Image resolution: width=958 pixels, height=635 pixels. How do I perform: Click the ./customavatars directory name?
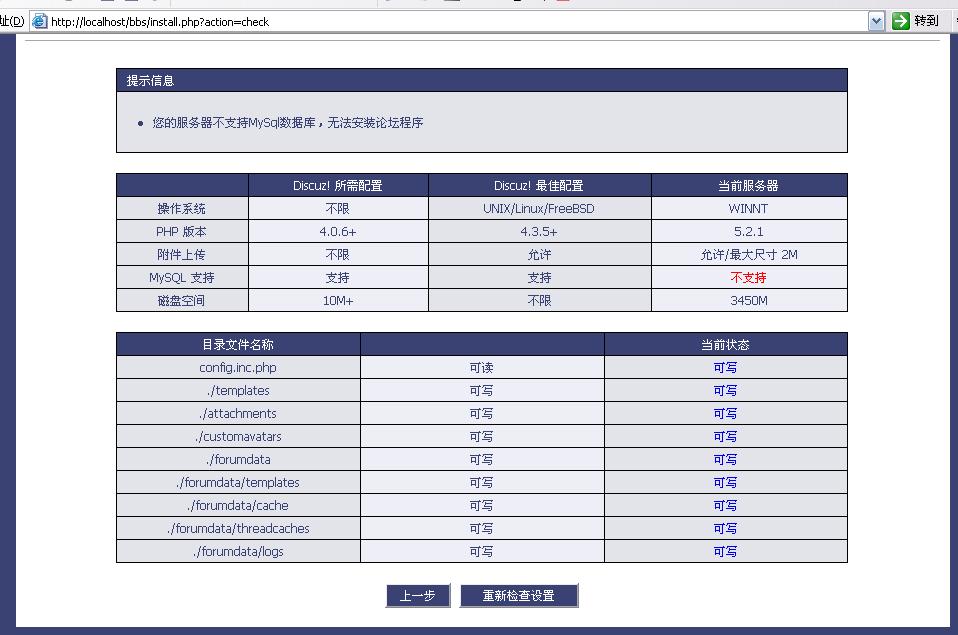tap(238, 436)
